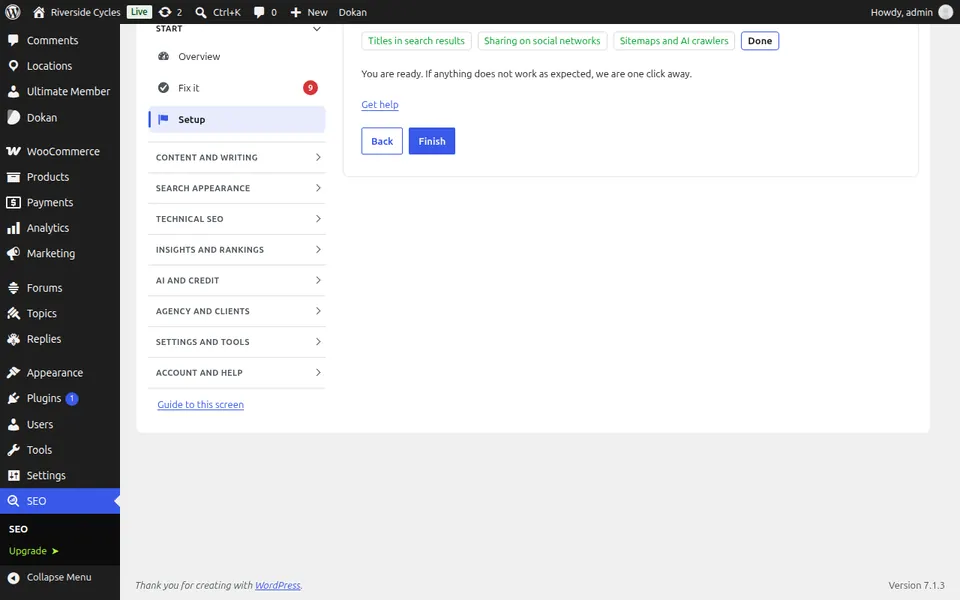Open the Marketing megaphone item
Viewport: 960px width, 600px height.
60,253
